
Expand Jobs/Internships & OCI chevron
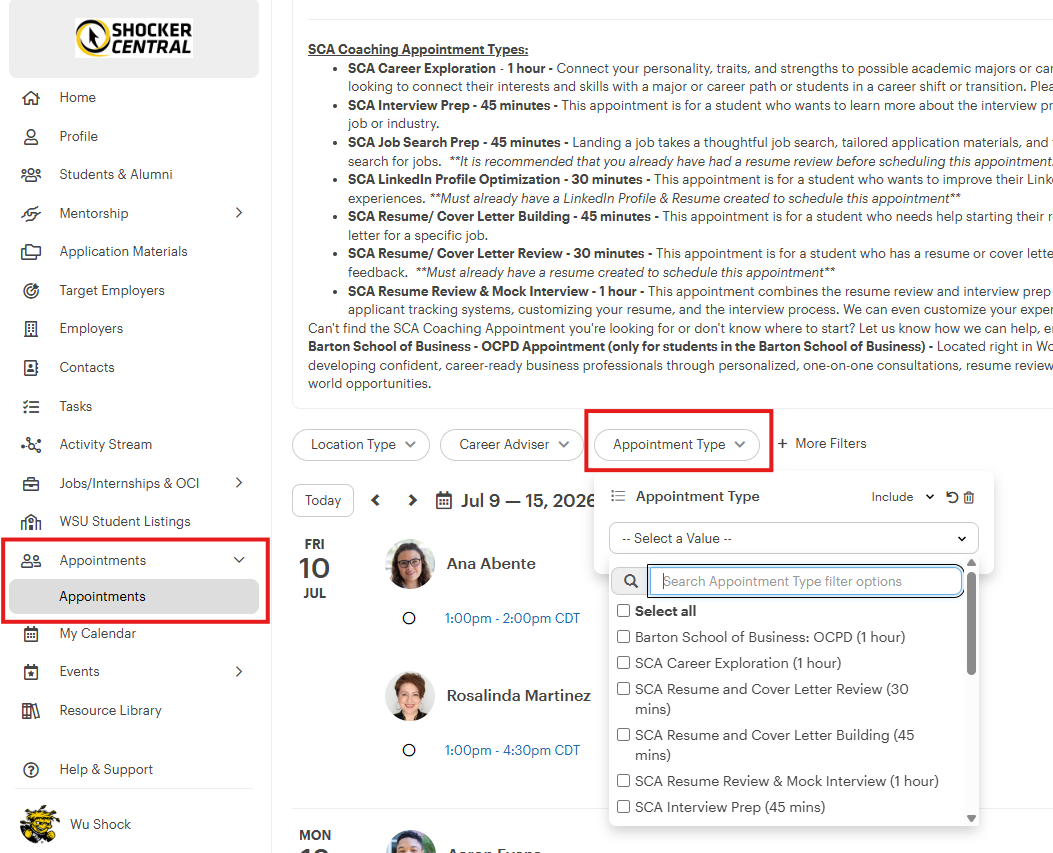tap(239, 483)
